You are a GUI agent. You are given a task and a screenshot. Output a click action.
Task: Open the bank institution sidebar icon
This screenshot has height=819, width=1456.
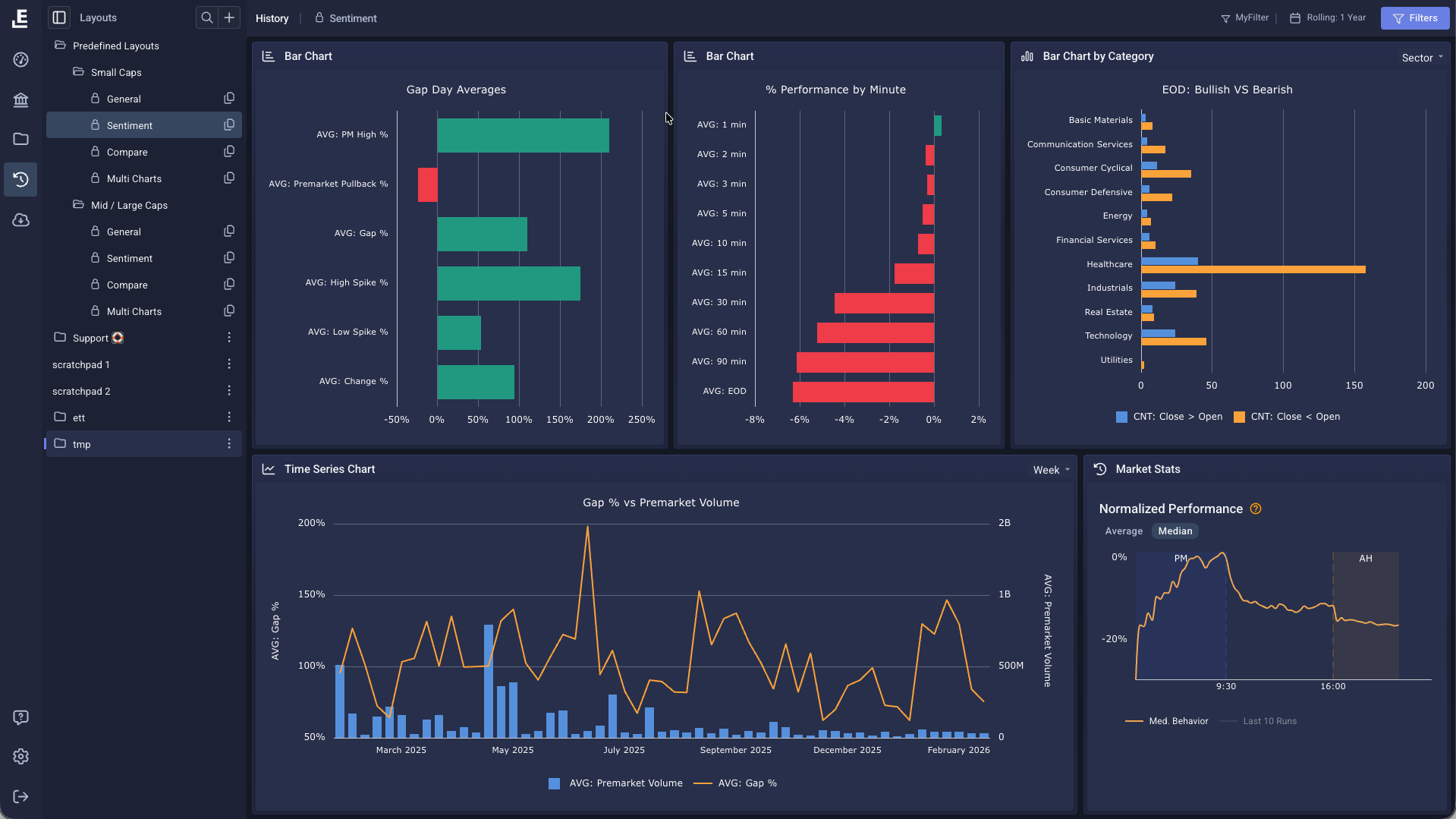(20, 99)
